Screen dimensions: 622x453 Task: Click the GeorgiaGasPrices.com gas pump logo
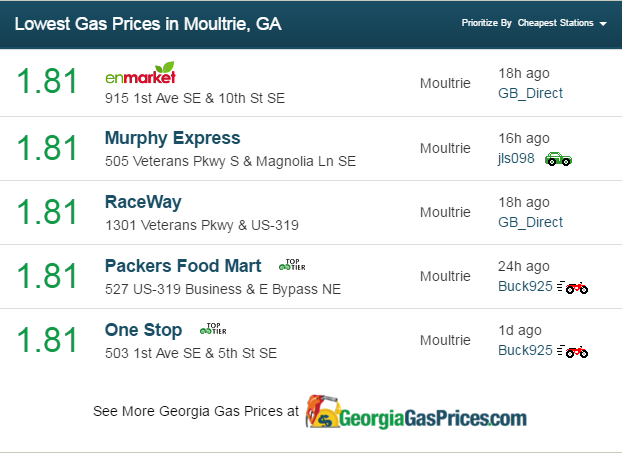point(322,412)
